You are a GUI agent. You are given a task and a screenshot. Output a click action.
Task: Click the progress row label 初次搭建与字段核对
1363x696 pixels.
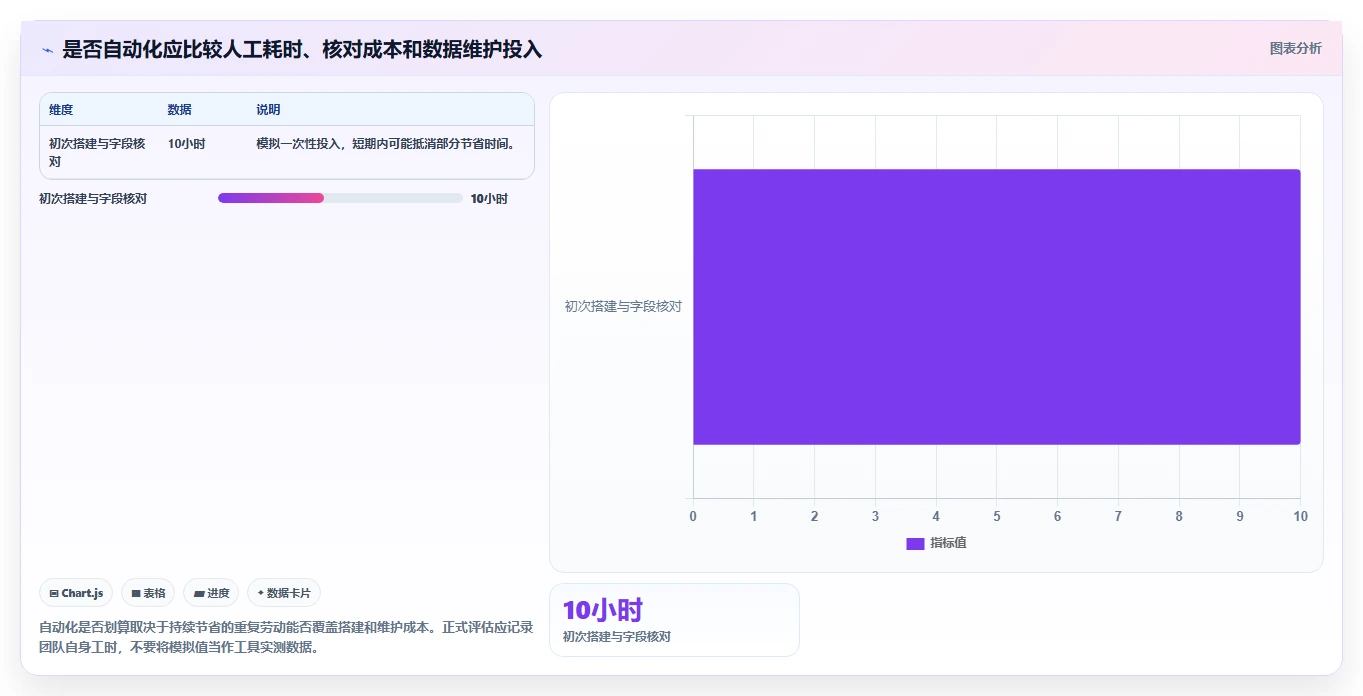[x=93, y=199]
